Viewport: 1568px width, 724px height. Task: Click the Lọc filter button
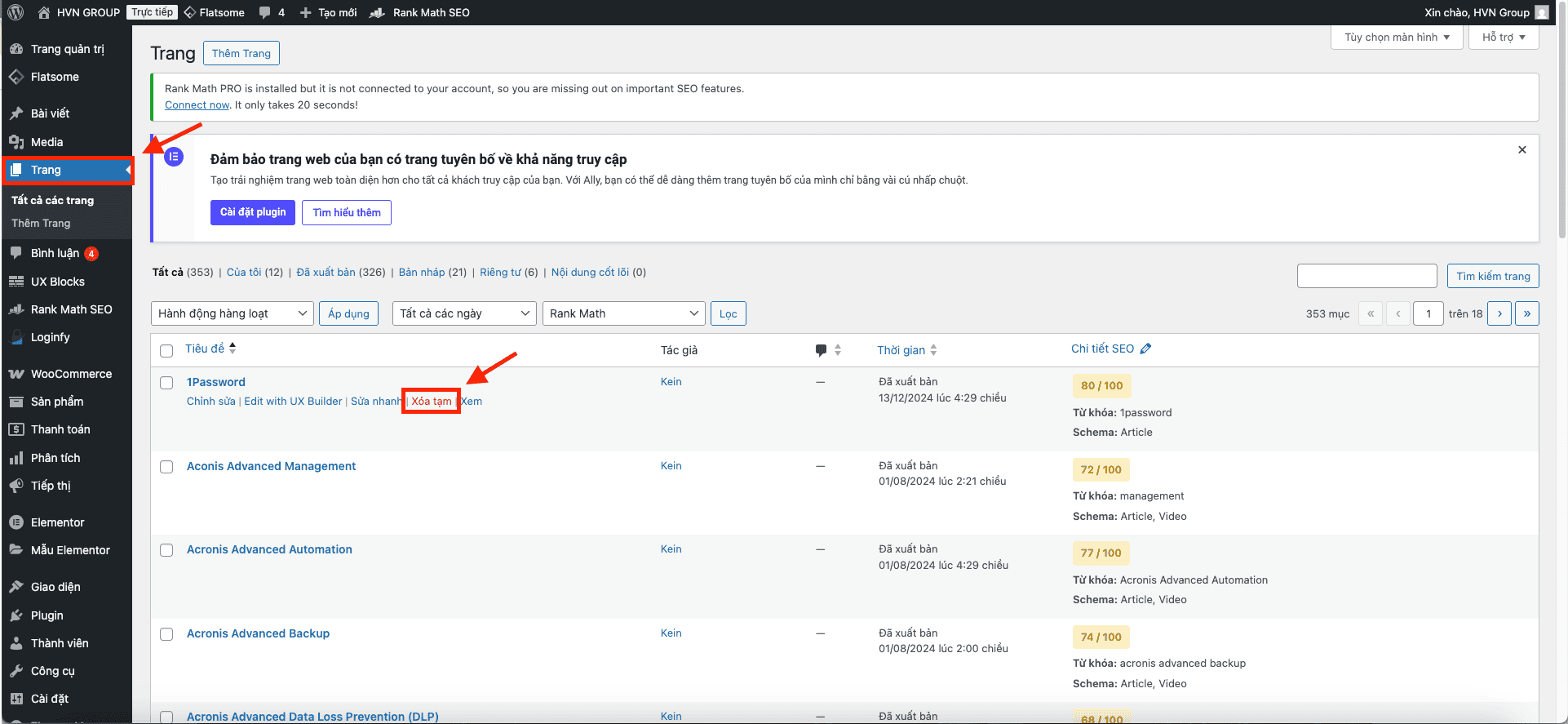pos(729,313)
